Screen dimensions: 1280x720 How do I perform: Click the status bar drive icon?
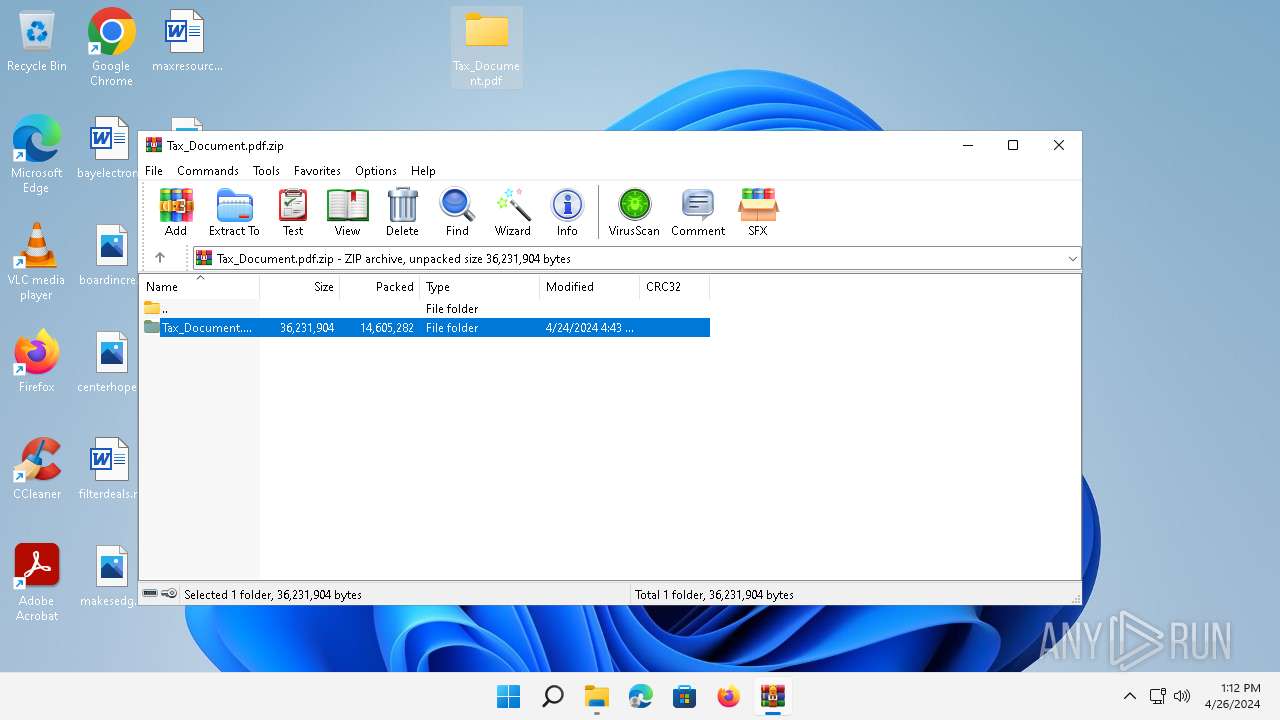[x=150, y=594]
